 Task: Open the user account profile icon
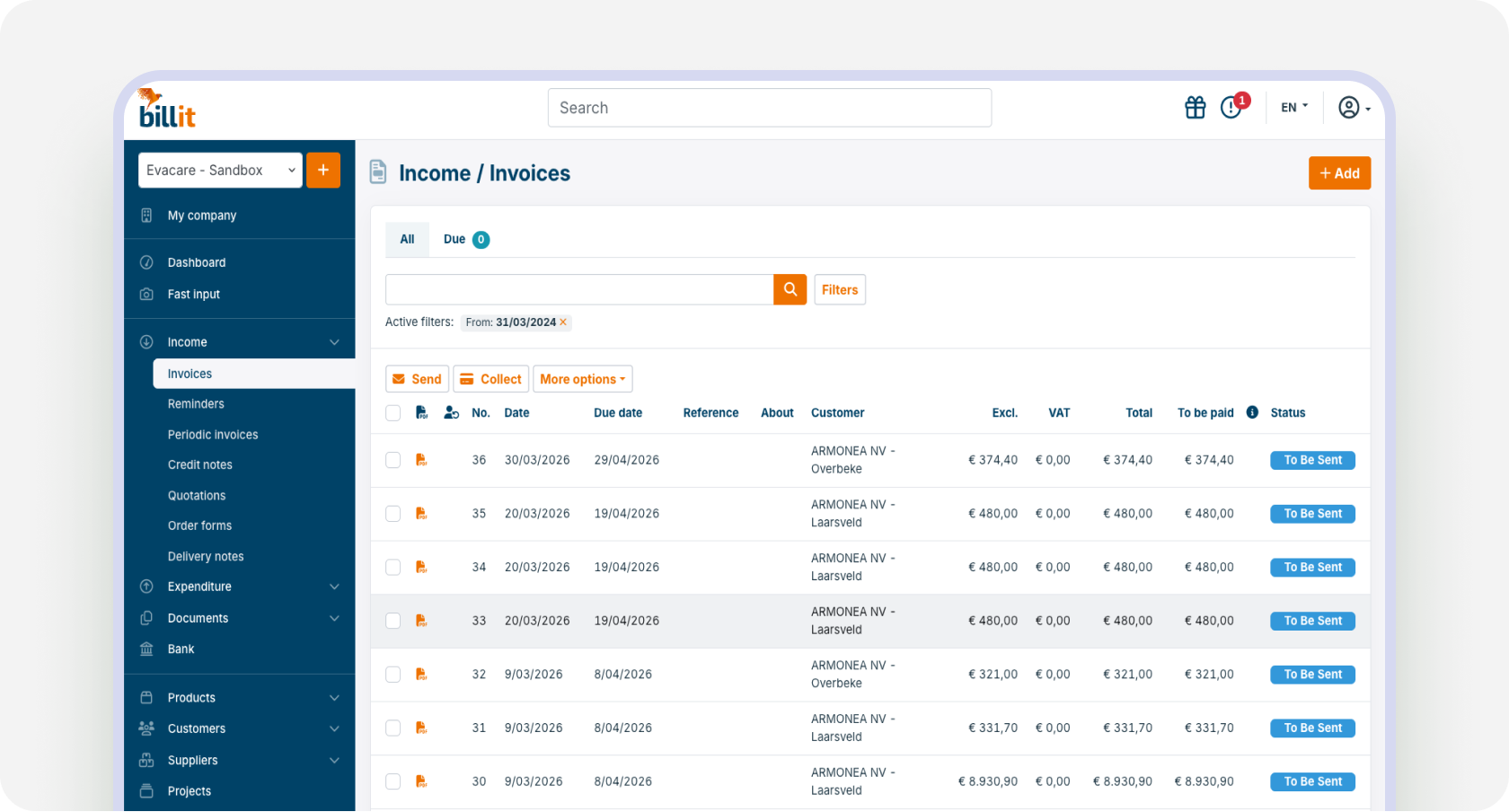tap(1354, 108)
